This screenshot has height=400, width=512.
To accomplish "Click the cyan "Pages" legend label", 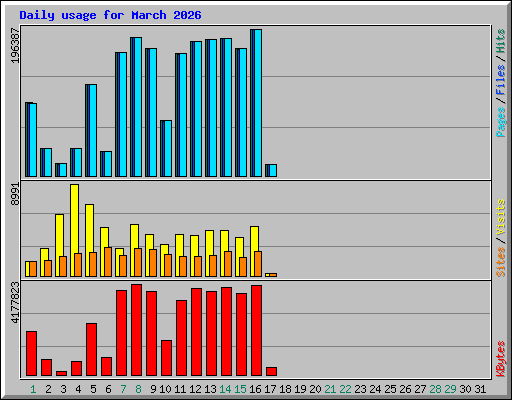I will coord(500,122).
